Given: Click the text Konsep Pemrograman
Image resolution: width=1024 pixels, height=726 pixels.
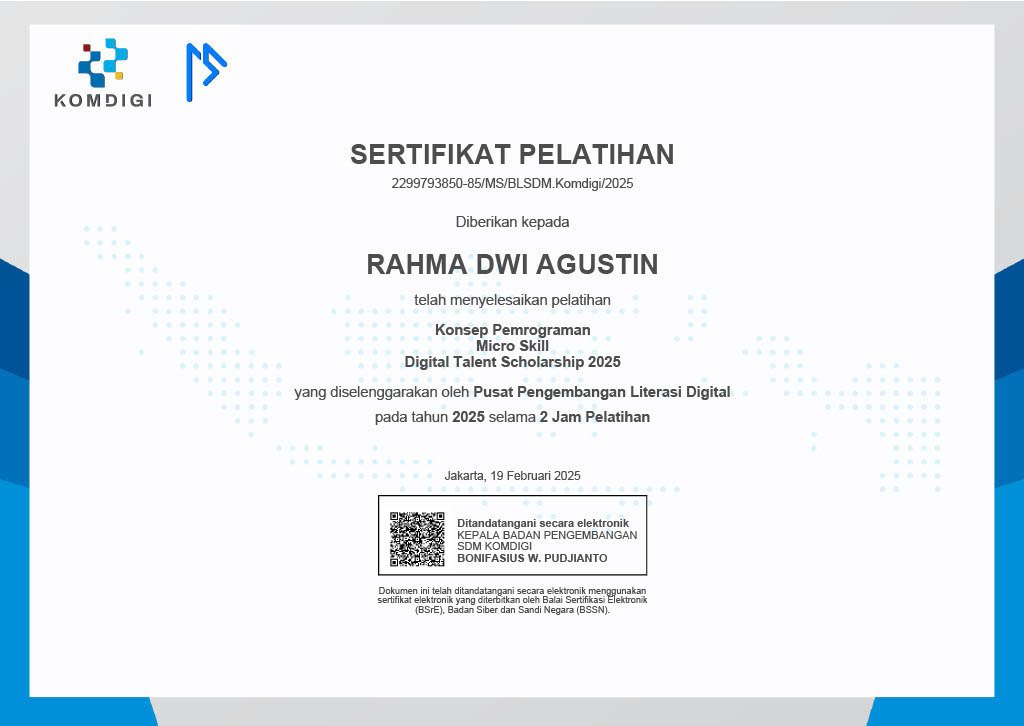Looking at the screenshot, I should coord(511,330).
